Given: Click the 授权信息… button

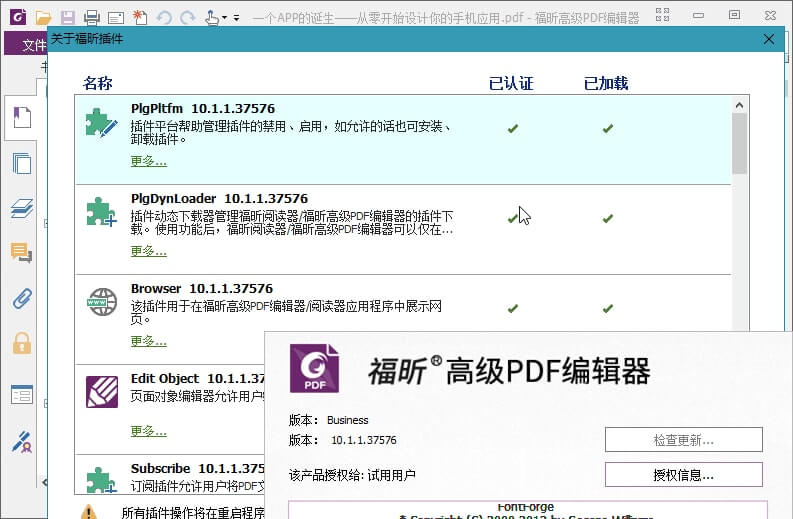Looking at the screenshot, I should click(x=683, y=475).
